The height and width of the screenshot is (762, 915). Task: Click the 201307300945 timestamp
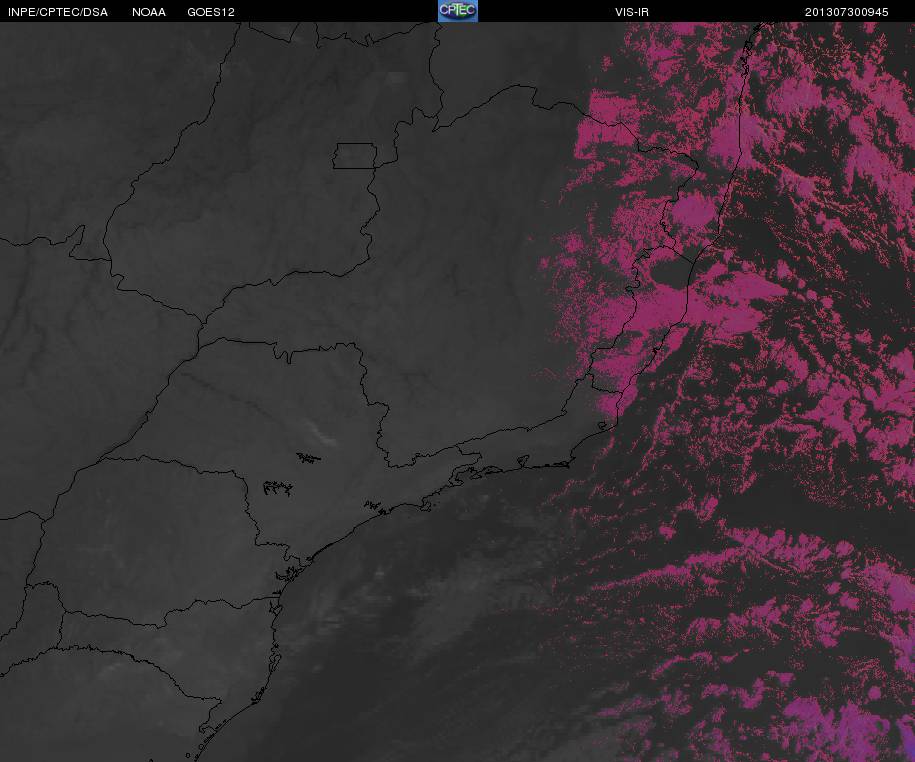point(847,12)
